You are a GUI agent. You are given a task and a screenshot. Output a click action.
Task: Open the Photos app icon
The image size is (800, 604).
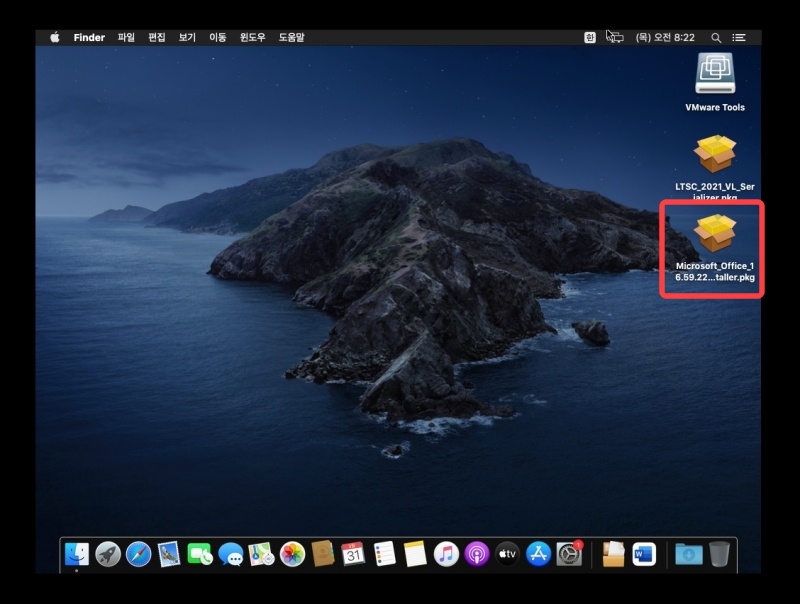point(292,554)
